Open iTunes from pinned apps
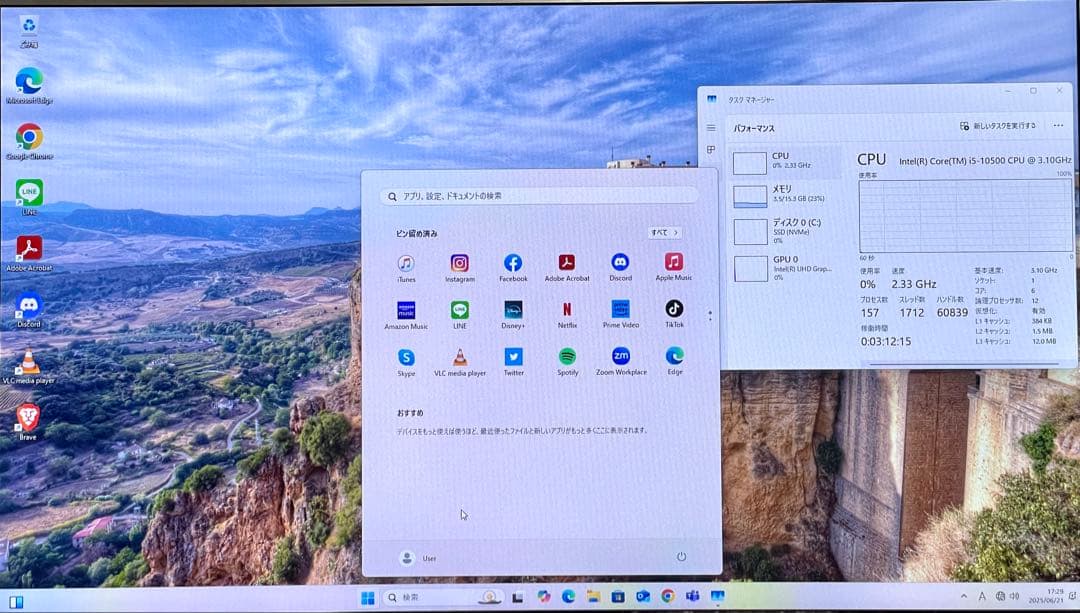The width and height of the screenshot is (1080, 613). (406, 264)
